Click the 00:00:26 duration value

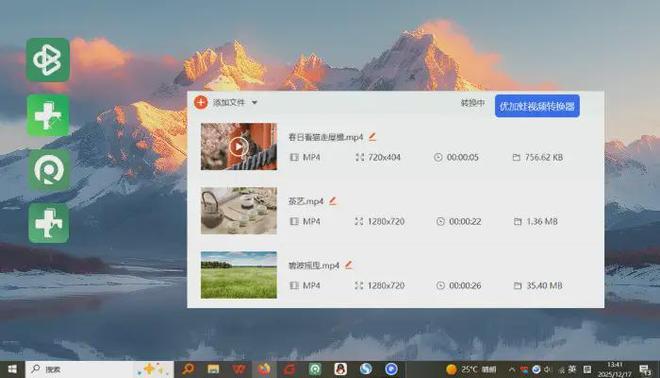(x=465, y=285)
